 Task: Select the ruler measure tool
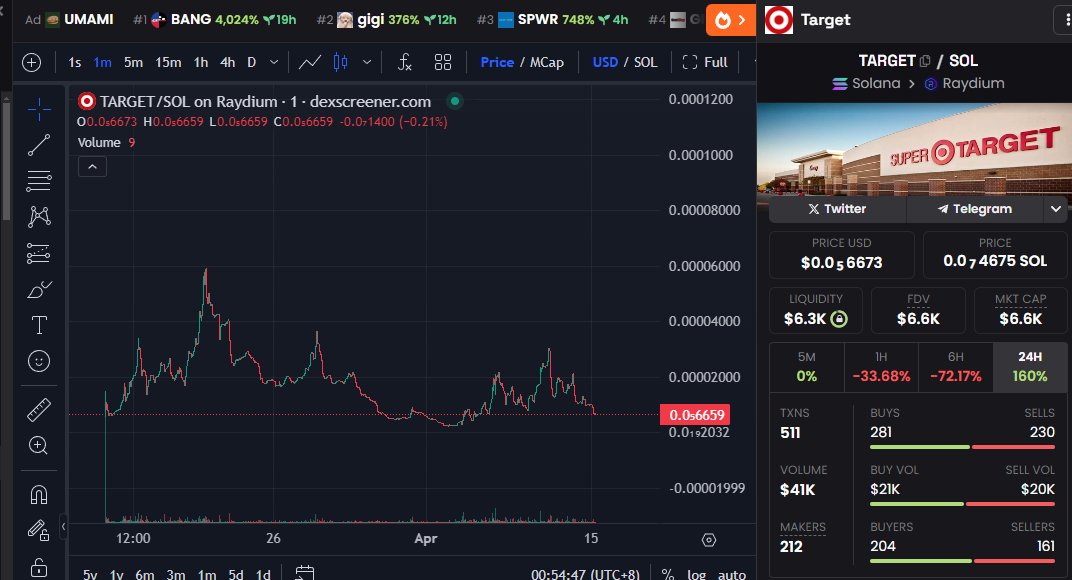(x=39, y=410)
